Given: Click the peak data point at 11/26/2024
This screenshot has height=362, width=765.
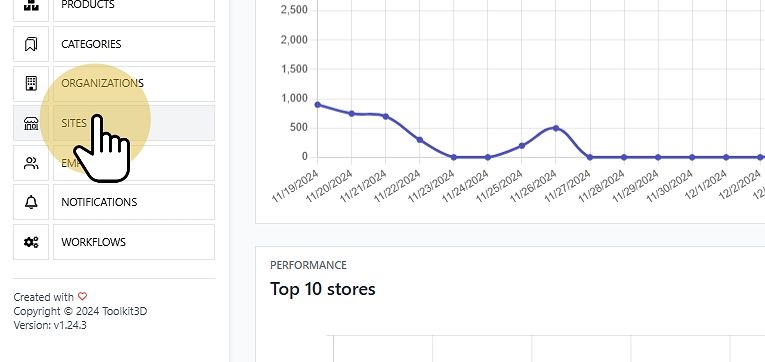Looking at the screenshot, I should pyautogui.click(x=556, y=128).
